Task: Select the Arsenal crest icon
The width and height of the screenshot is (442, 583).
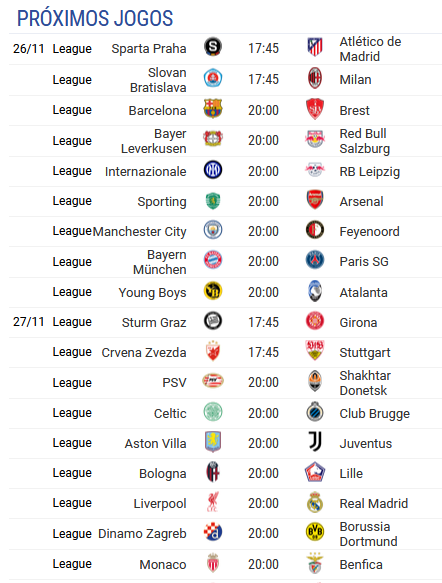Action: coord(315,200)
